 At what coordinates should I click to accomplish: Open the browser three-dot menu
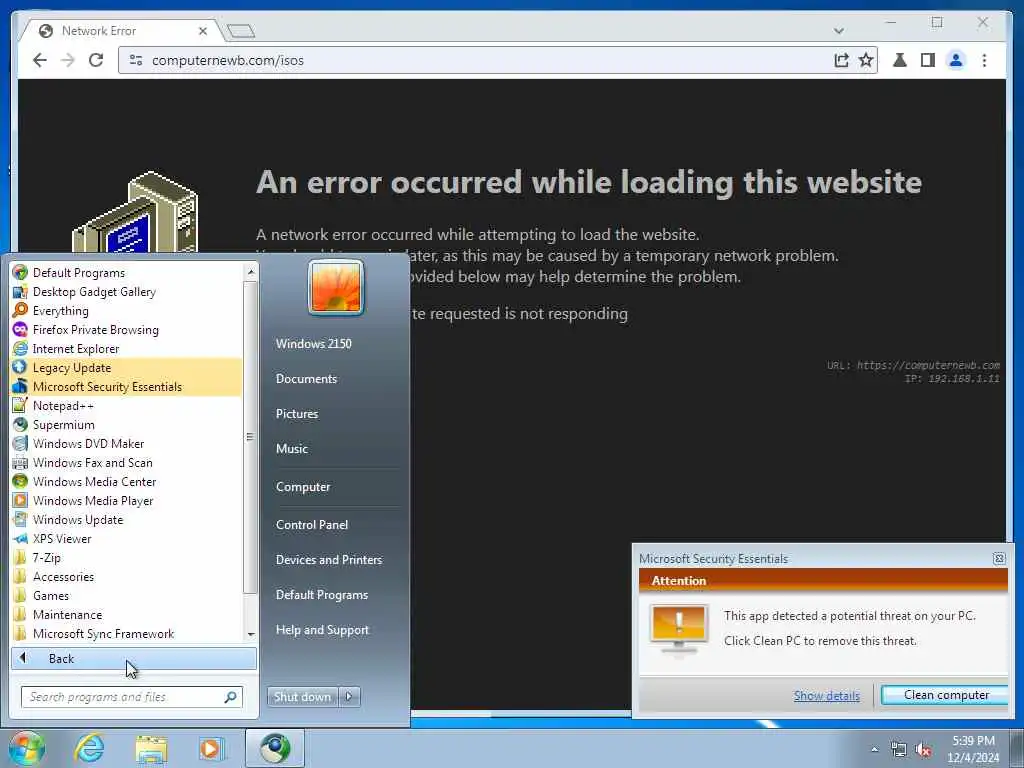pyautogui.click(x=984, y=60)
